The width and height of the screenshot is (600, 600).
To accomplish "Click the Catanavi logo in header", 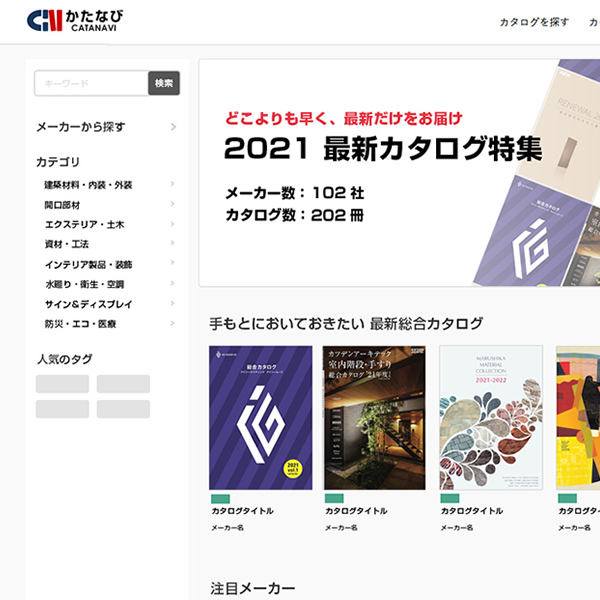I will tap(75, 20).
